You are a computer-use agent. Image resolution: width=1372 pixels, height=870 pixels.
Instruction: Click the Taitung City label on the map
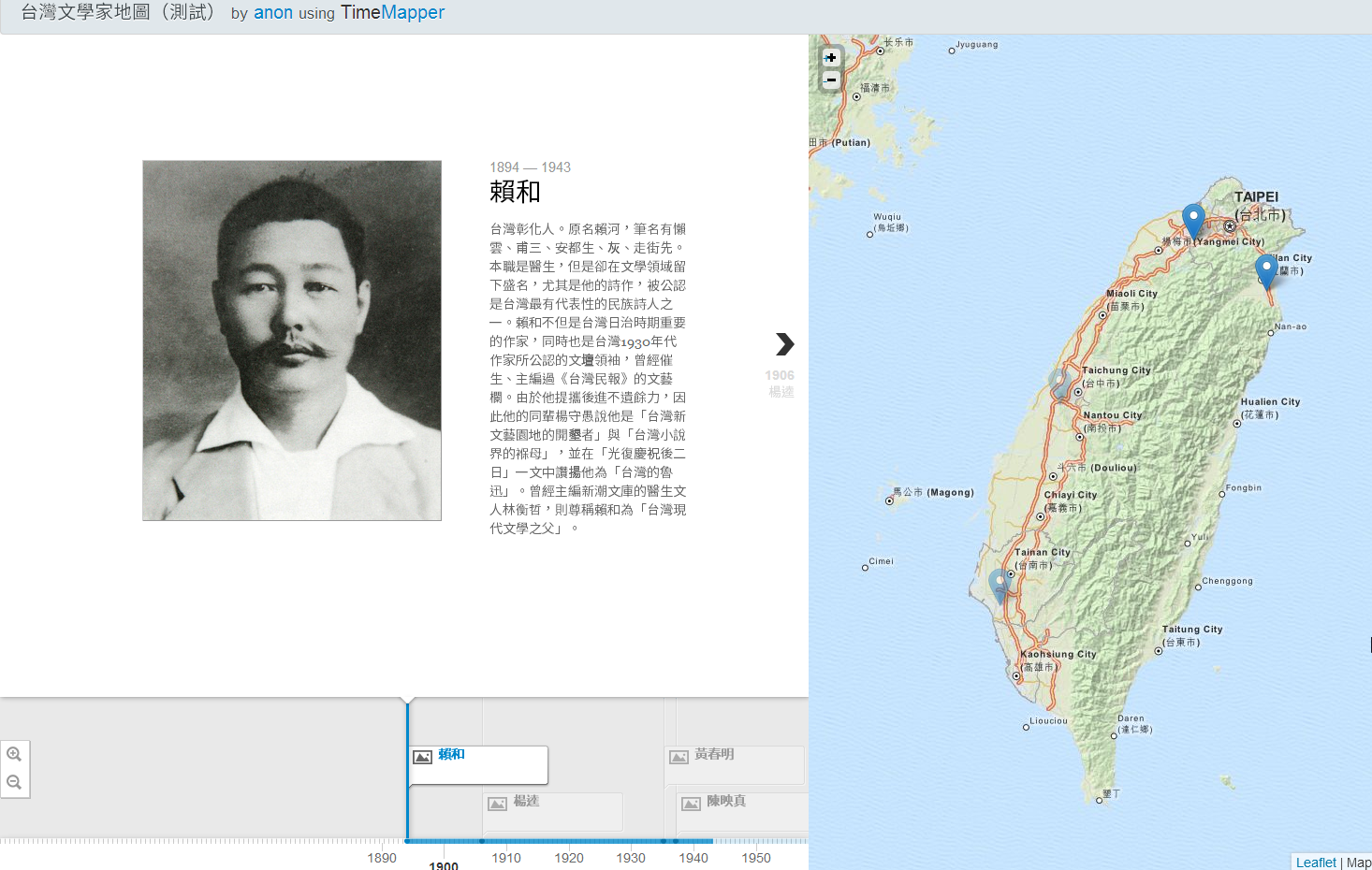point(1192,630)
